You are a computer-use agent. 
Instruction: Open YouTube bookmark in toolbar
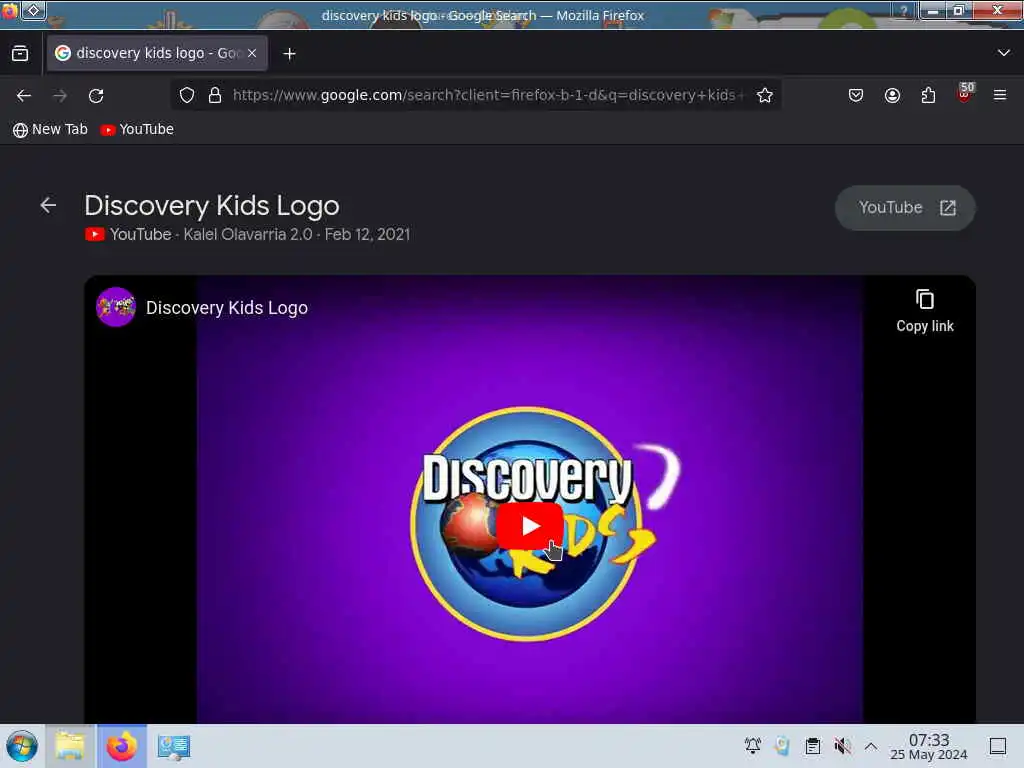click(137, 129)
